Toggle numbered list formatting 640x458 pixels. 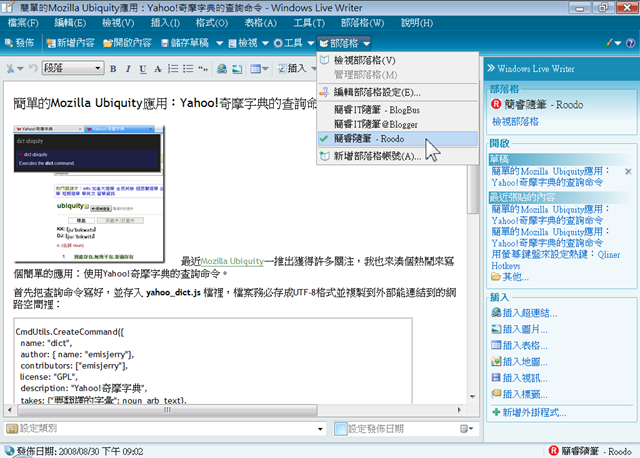tap(173, 69)
